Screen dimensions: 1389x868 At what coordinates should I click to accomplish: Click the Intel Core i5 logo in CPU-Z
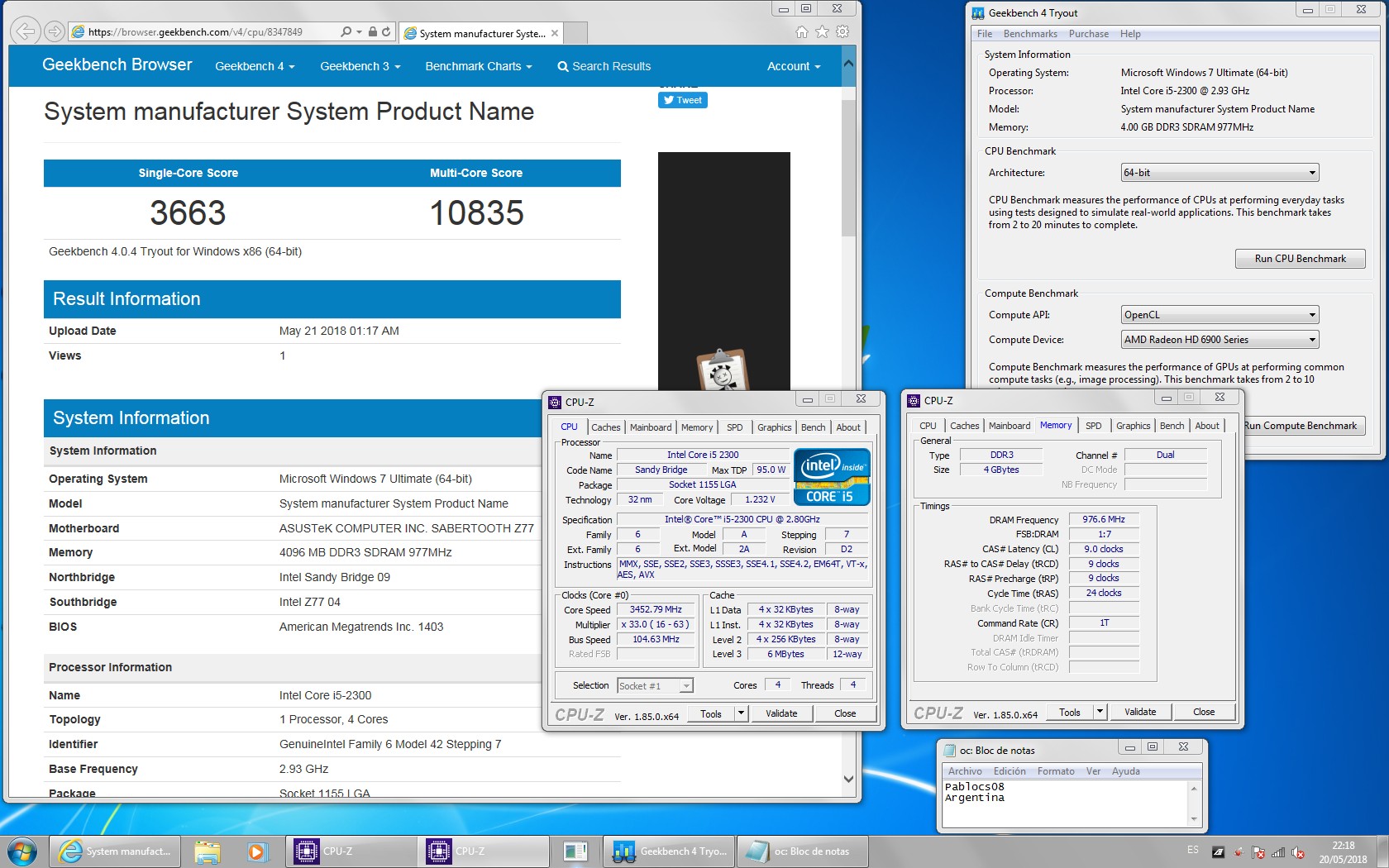832,476
